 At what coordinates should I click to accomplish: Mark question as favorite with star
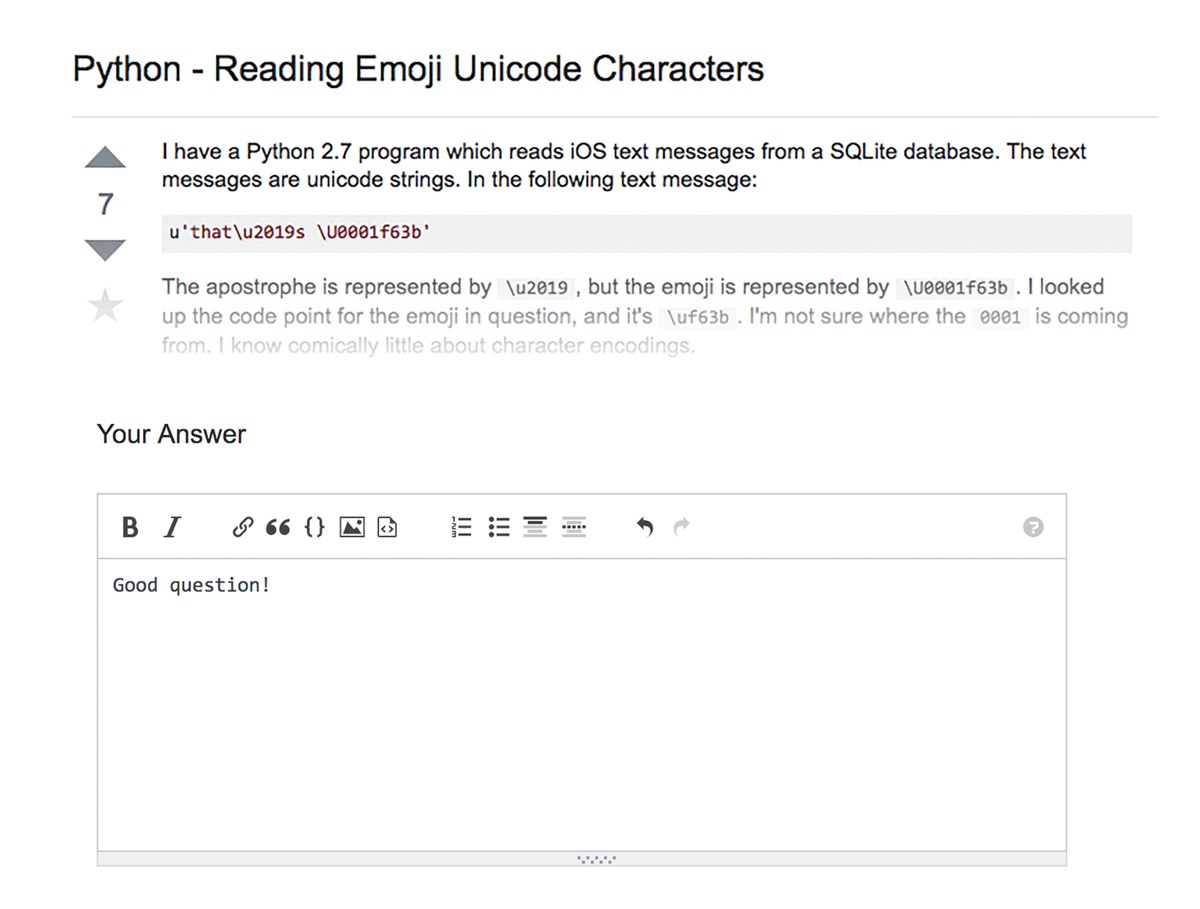point(105,306)
